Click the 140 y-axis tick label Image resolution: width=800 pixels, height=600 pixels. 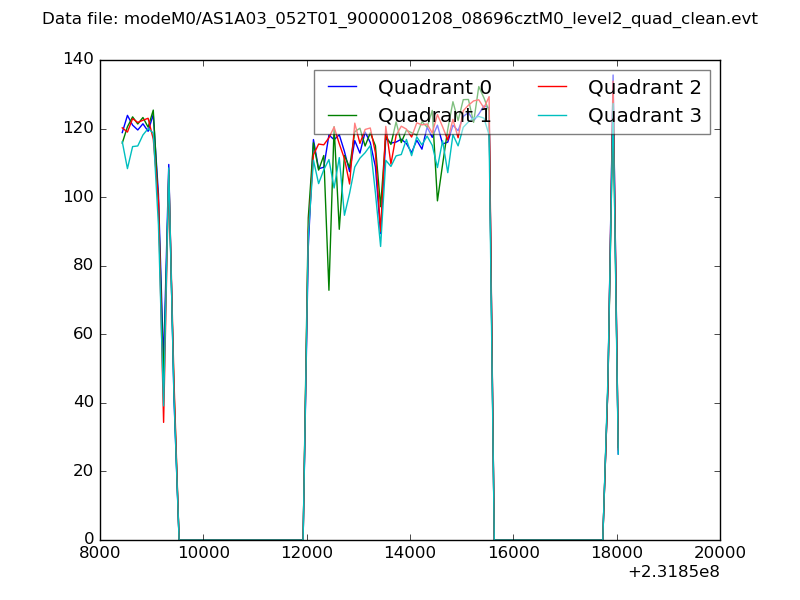click(78, 60)
